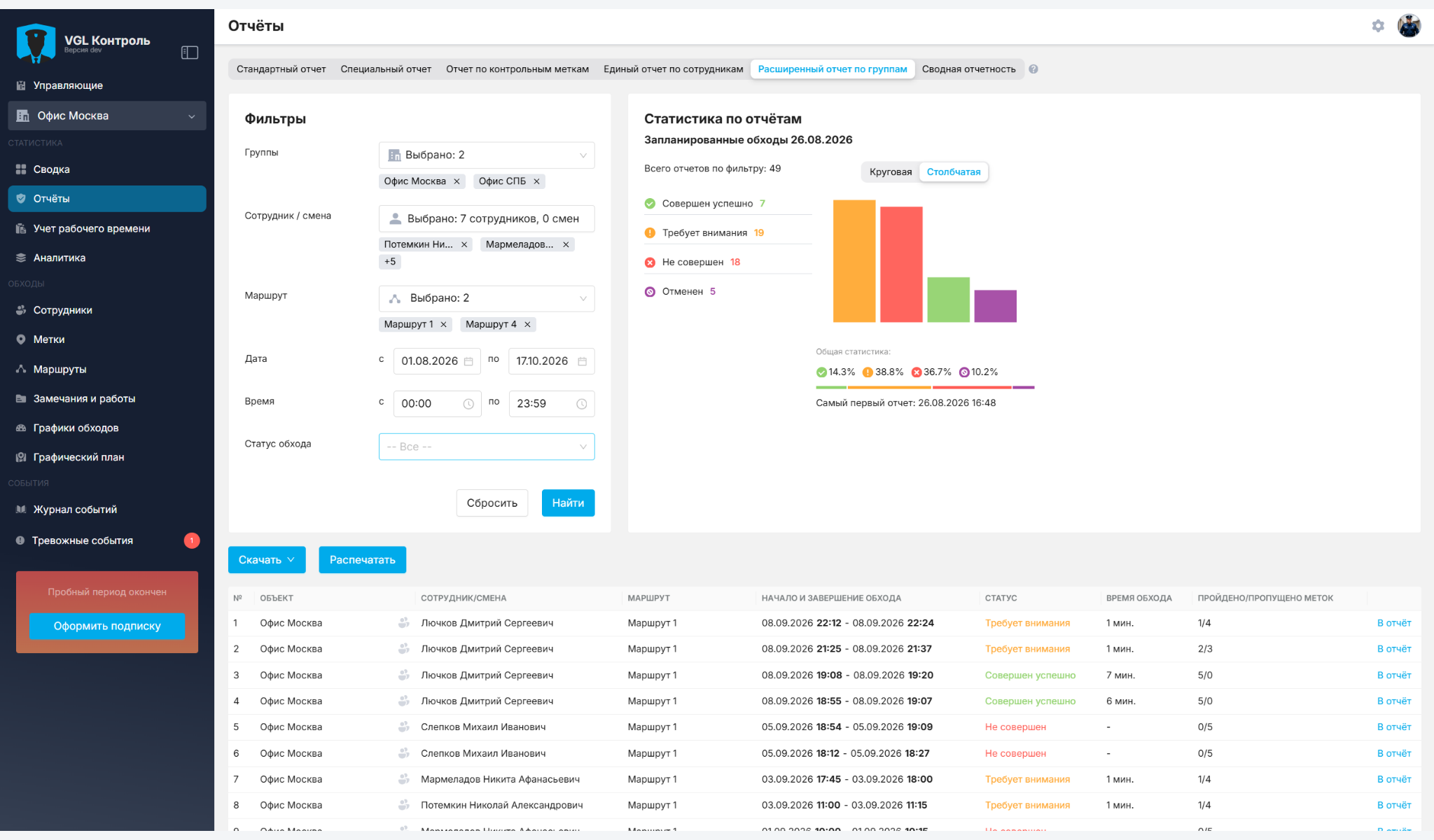
Task: Expand the Офис Москва selector in the sidebar
Action: 107,115
